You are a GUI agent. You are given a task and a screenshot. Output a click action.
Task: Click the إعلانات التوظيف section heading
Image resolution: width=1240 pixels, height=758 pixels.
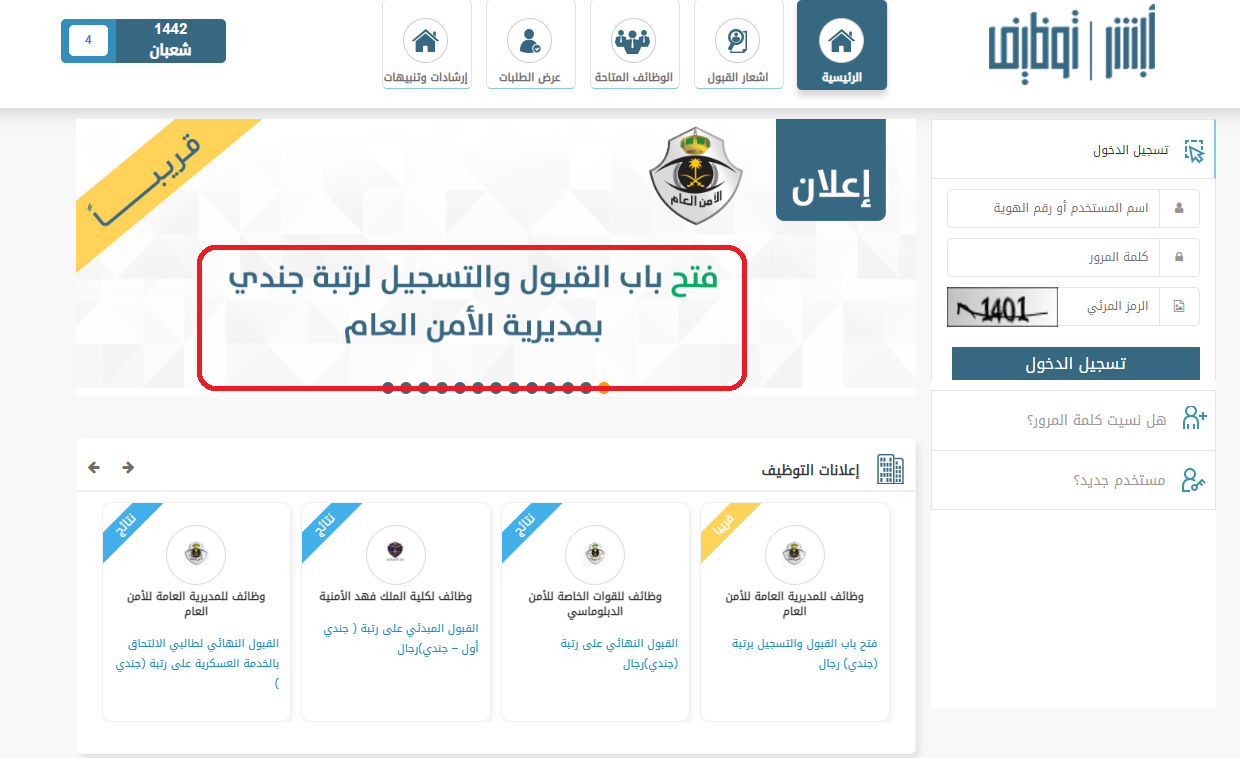pos(810,470)
